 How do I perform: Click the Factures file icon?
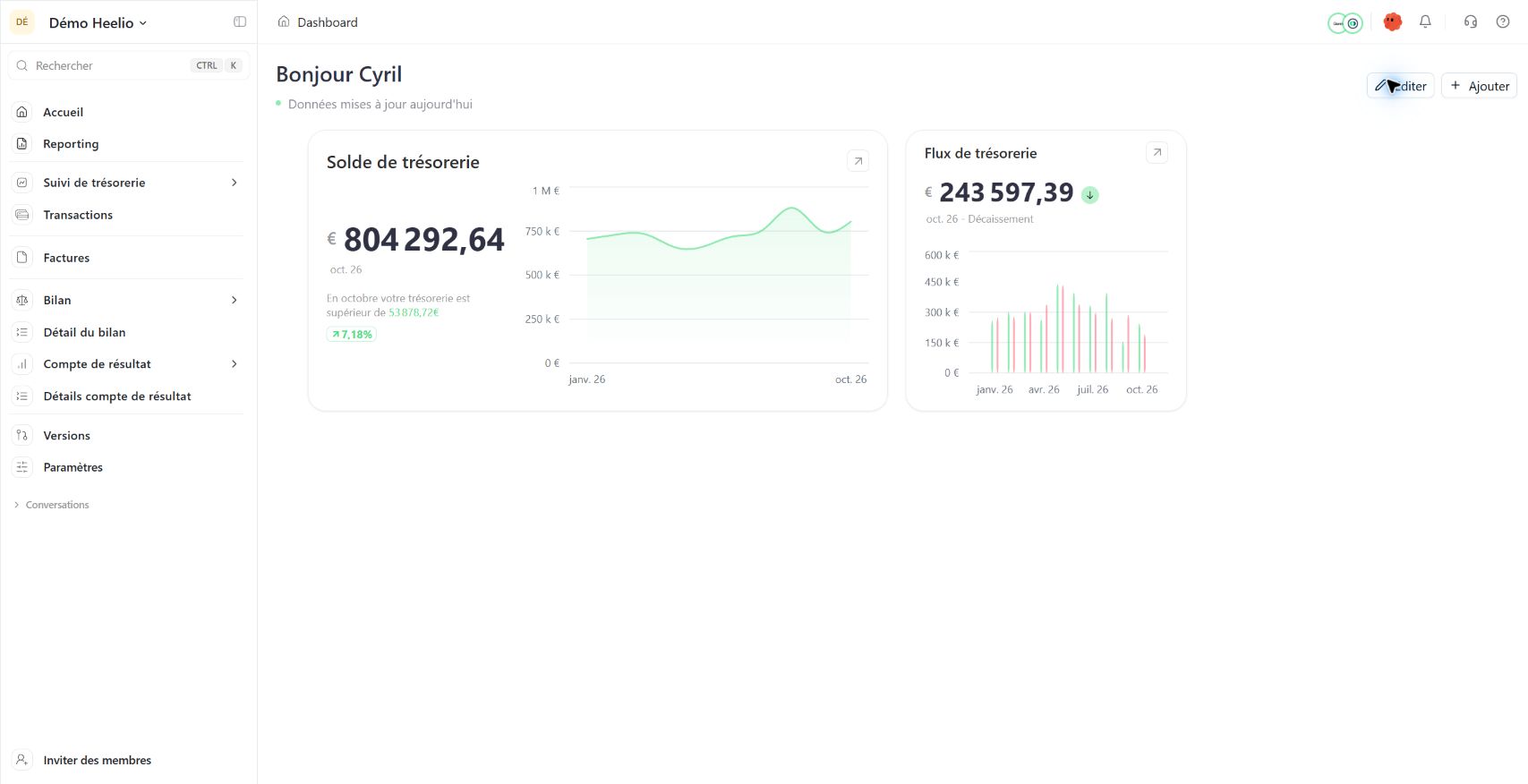[22, 258]
